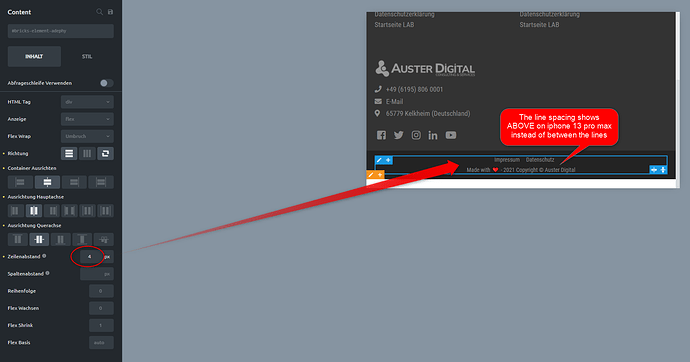Select horizontal row direction icon under Richtung
Screen dimensions: 690x362
point(69,154)
